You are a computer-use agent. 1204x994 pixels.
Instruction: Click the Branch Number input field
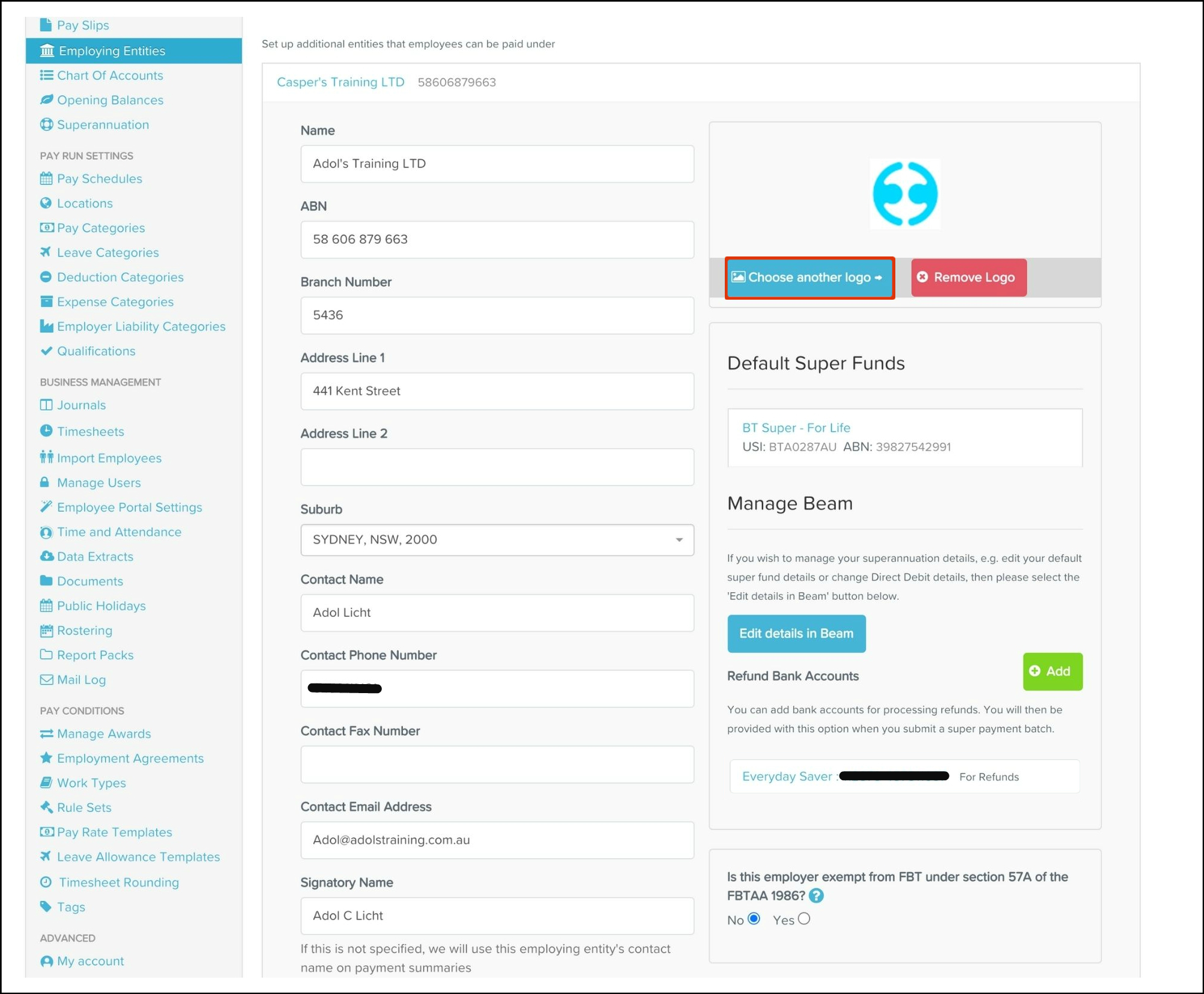[497, 315]
